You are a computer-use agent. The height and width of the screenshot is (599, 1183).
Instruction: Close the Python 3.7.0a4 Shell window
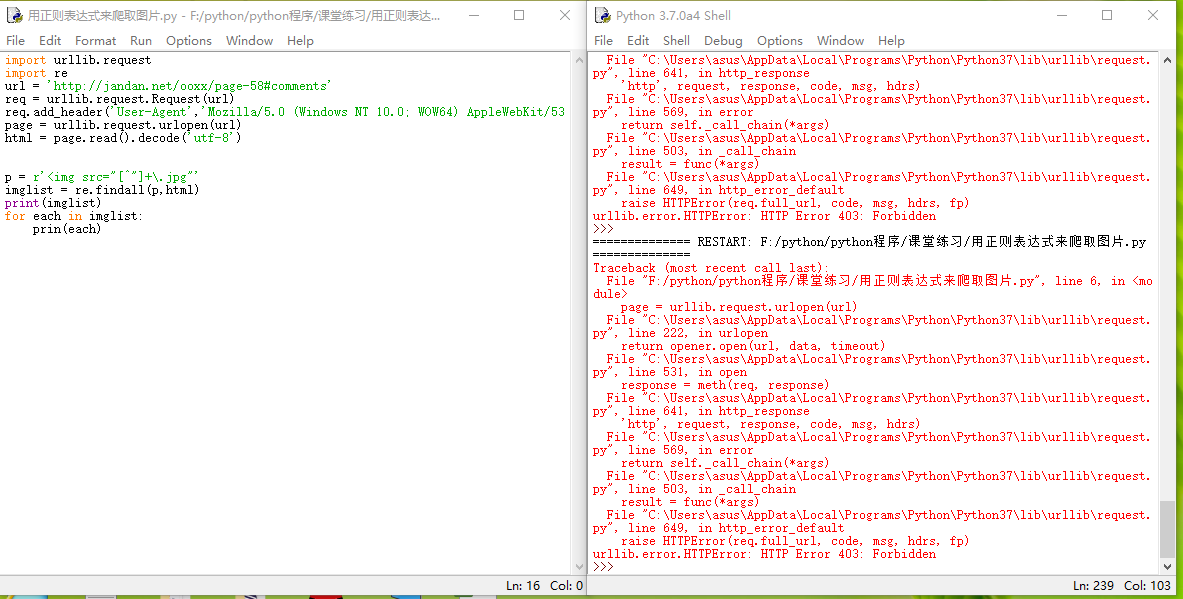click(x=1152, y=16)
